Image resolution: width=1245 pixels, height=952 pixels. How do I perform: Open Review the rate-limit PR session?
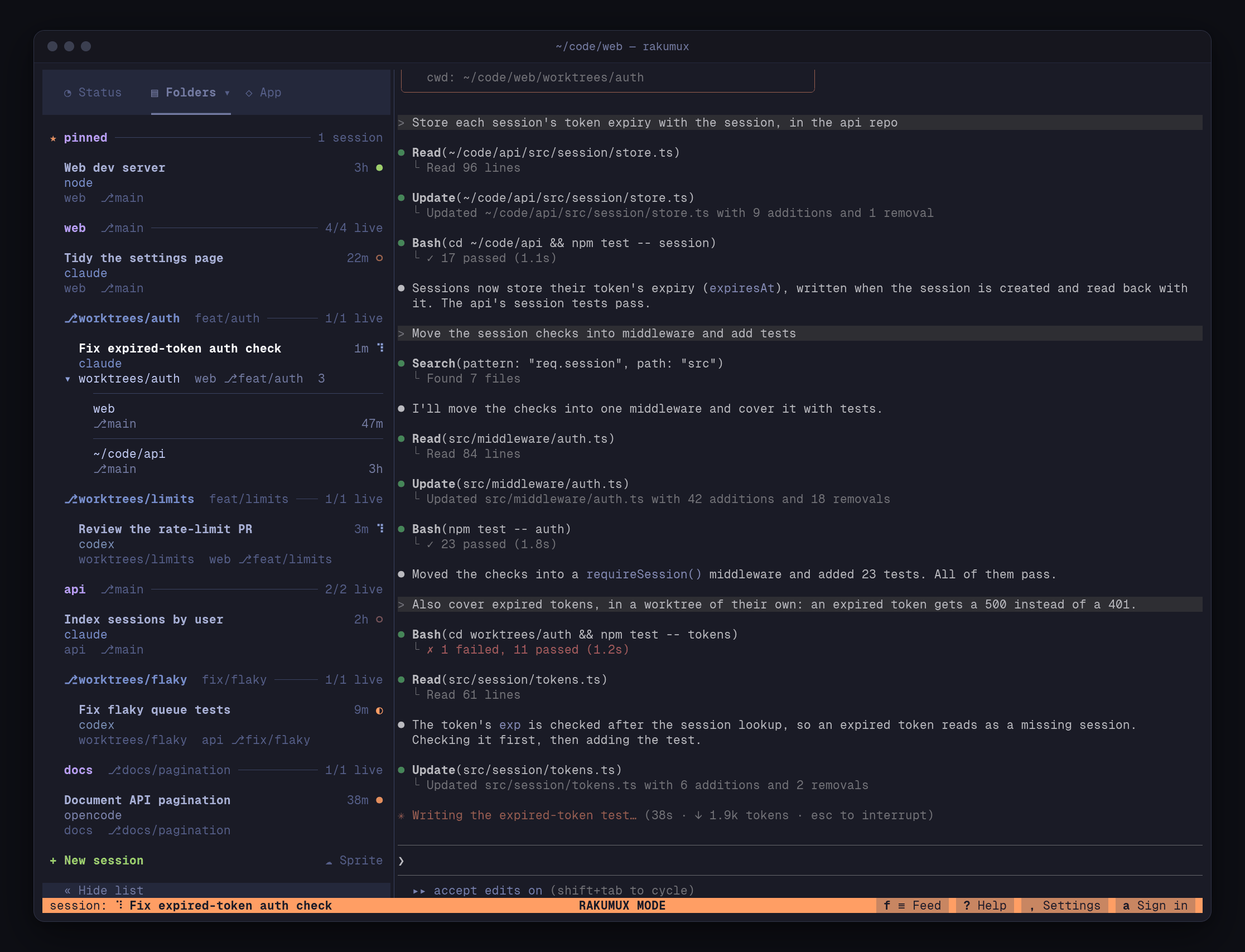(216, 544)
